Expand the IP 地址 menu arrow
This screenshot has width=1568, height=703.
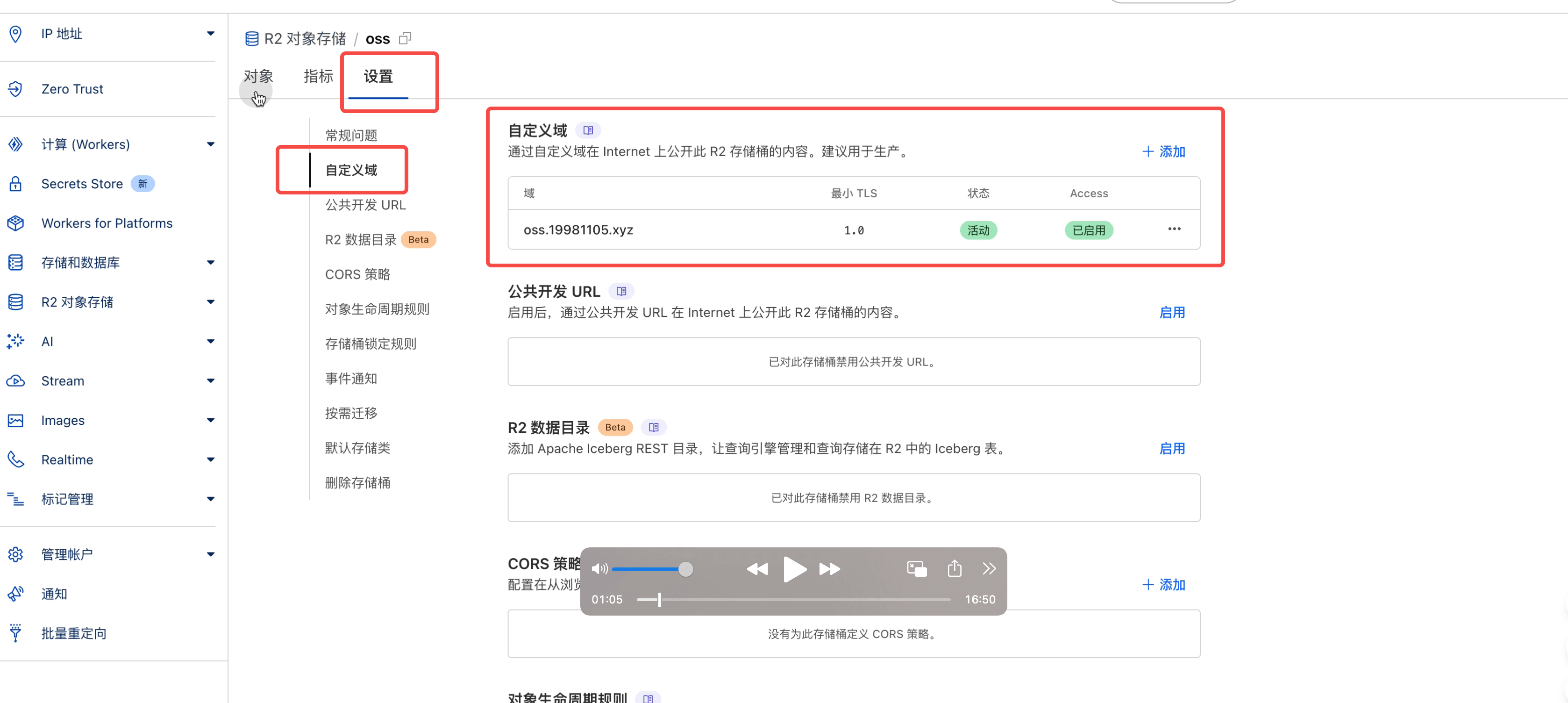(x=211, y=34)
